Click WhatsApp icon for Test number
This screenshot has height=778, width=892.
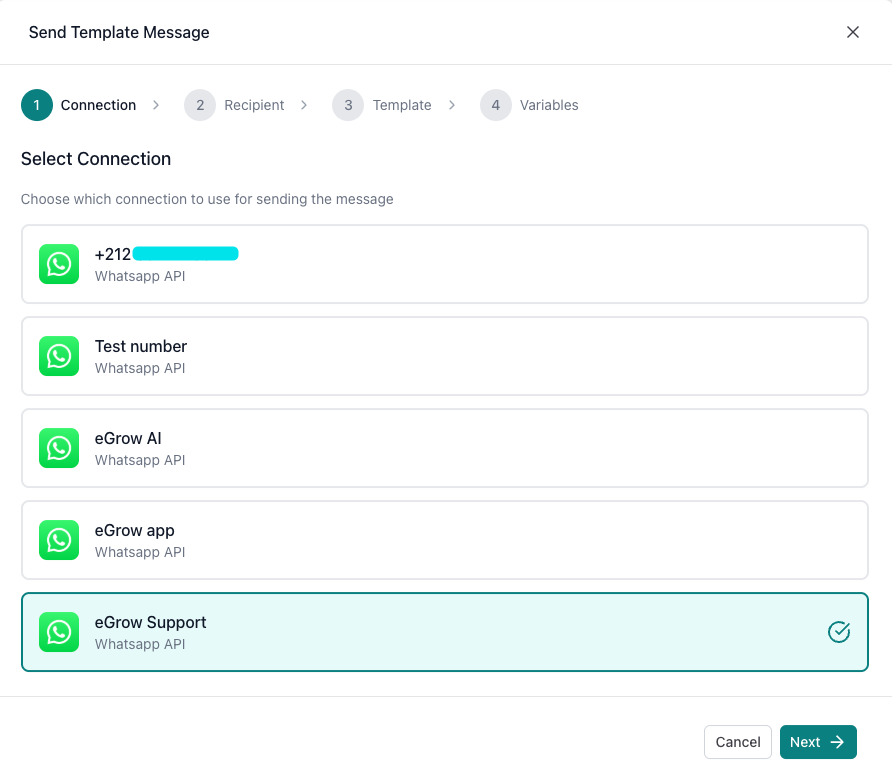click(x=59, y=356)
